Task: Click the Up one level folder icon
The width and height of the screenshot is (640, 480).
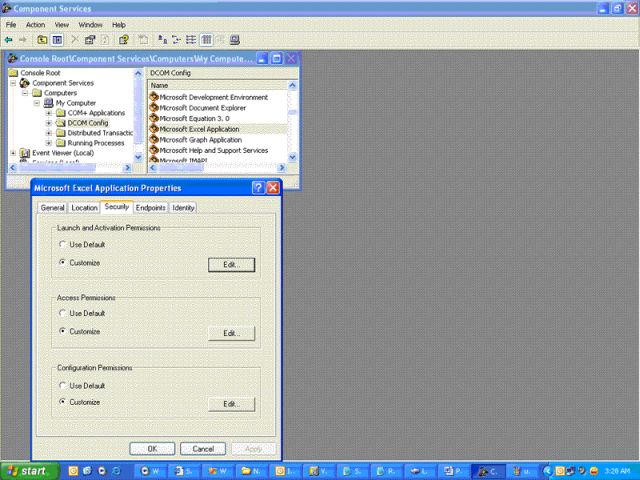Action: point(42,40)
